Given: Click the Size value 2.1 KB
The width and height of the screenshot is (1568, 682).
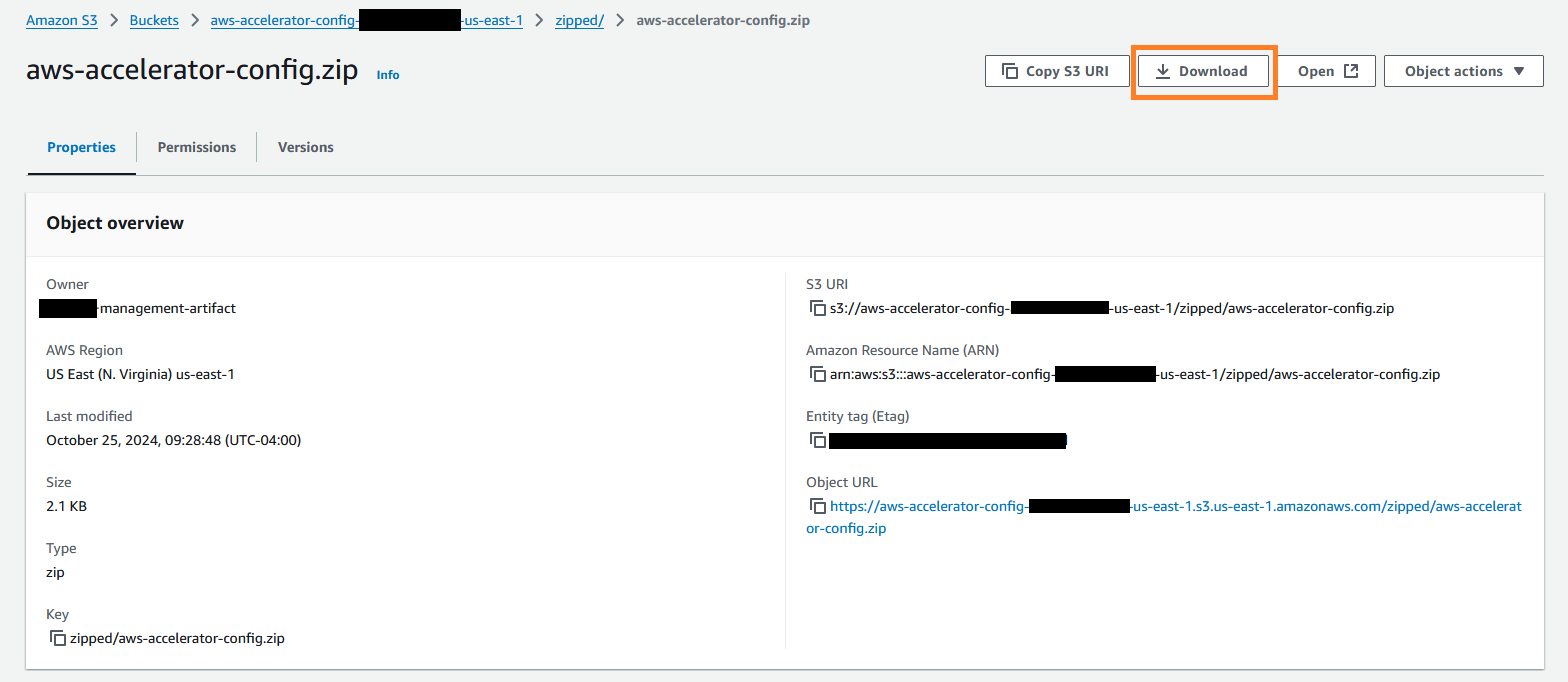Looking at the screenshot, I should tap(67, 506).
